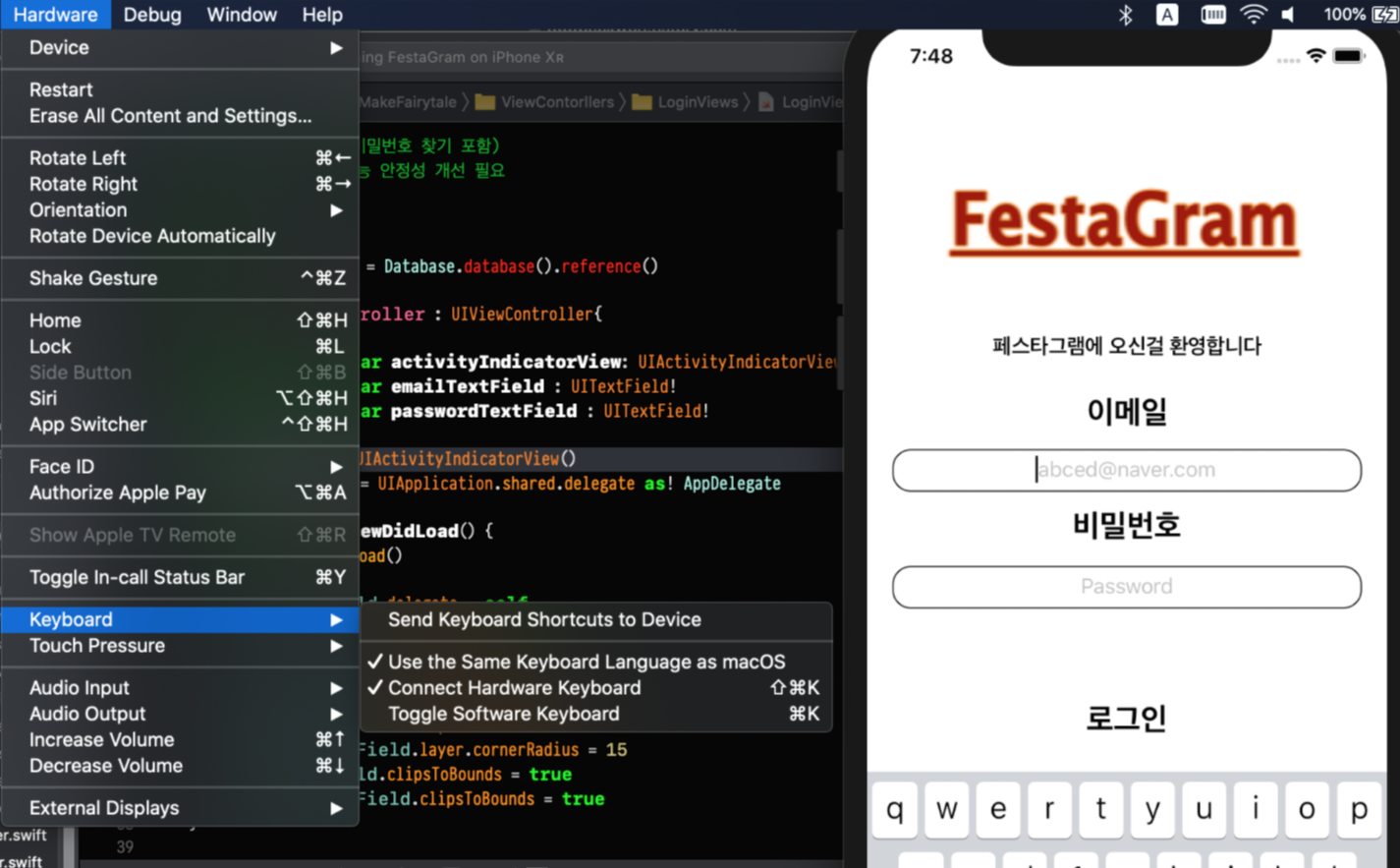Screen dimensions: 1400x868
Task: Invoke Siri from Hardware menu
Action: tap(180, 398)
